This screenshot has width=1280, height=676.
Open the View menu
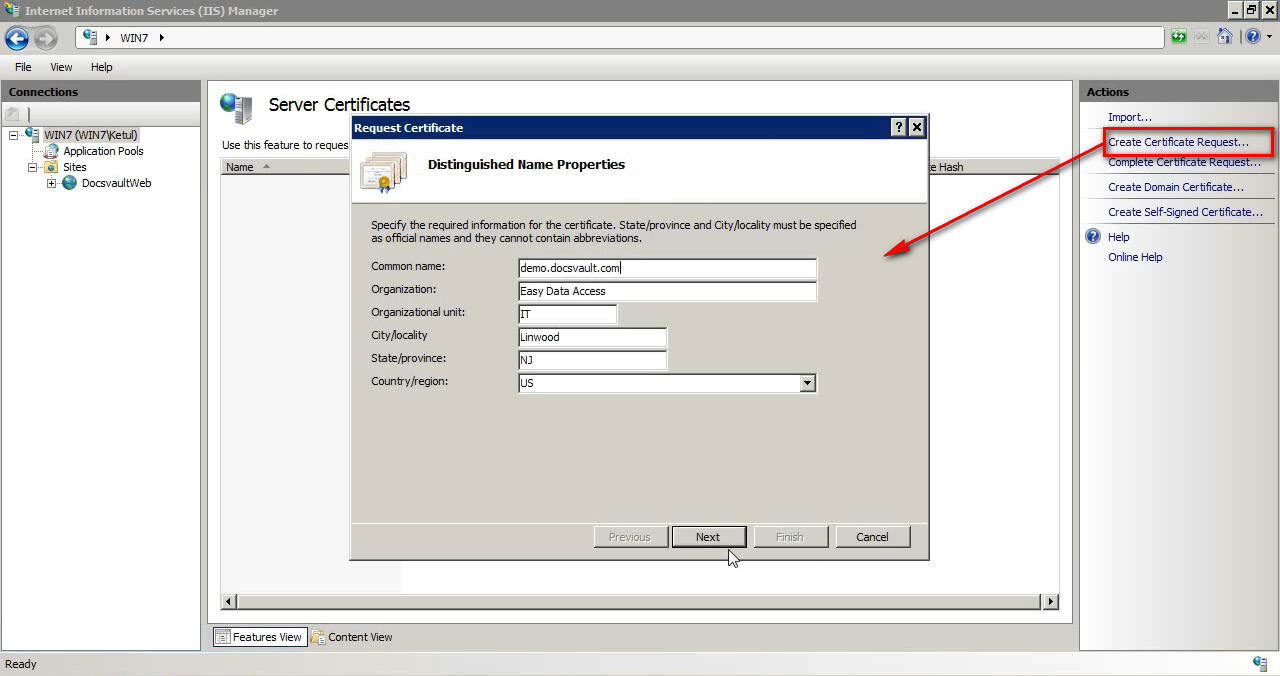(x=60, y=67)
